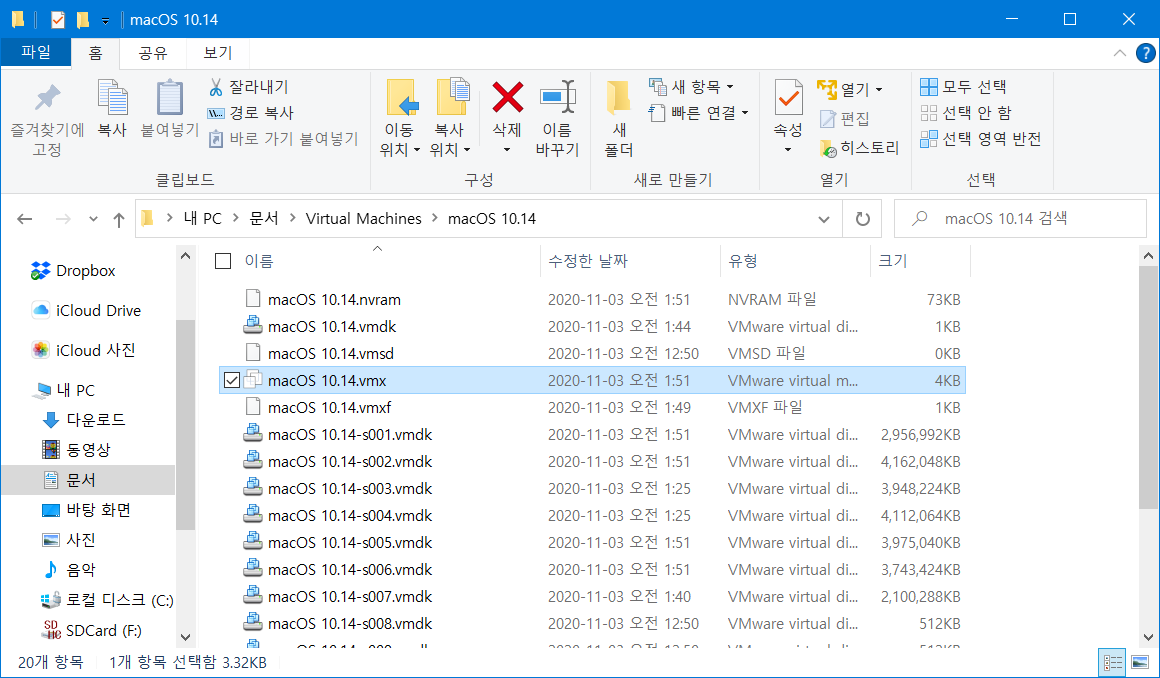Sort by 유형 column header
1160x678 pixels.
743,261
